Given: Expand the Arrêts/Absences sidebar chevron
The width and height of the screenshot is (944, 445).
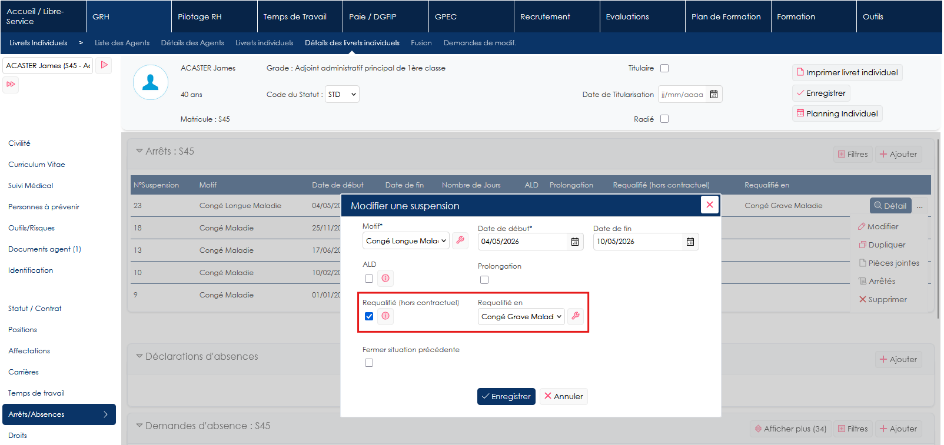Looking at the screenshot, I should tap(105, 414).
